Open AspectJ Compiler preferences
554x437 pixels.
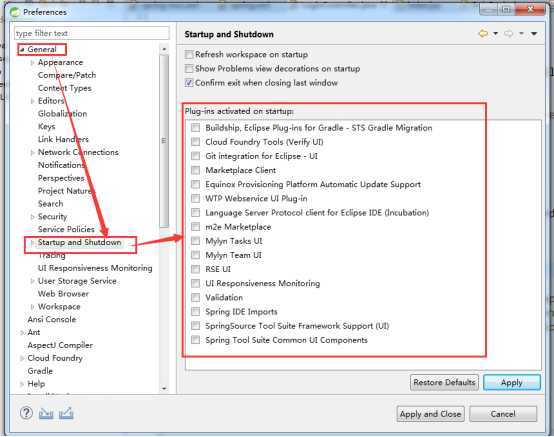click(x=60, y=345)
